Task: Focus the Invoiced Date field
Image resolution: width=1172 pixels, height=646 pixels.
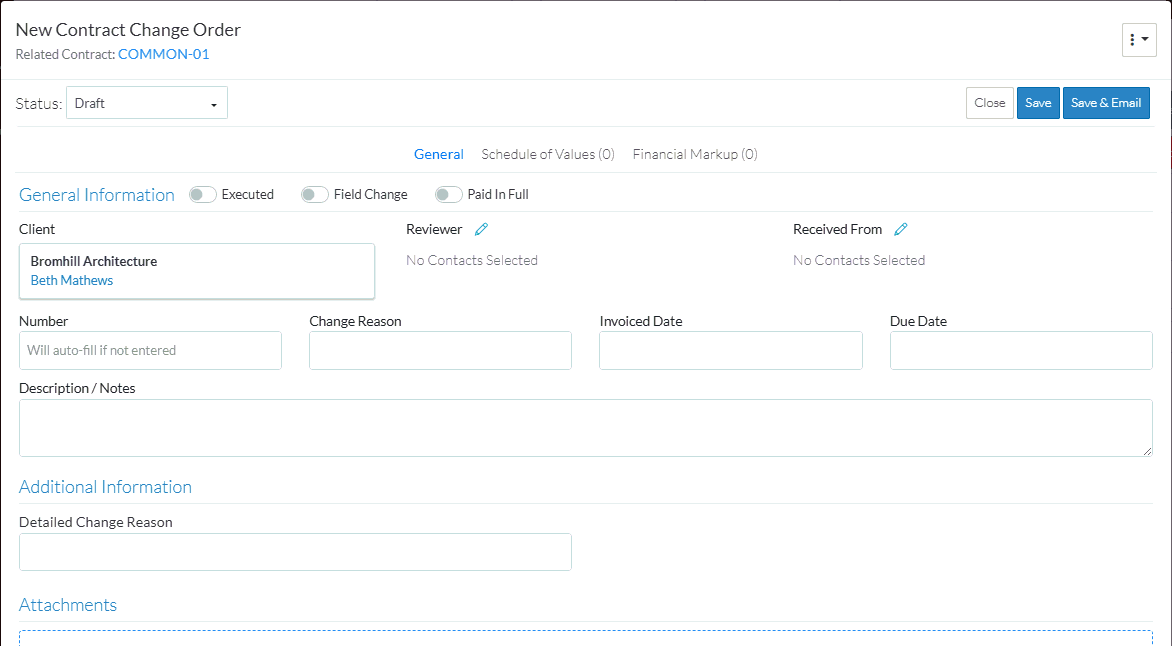Action: click(x=730, y=351)
